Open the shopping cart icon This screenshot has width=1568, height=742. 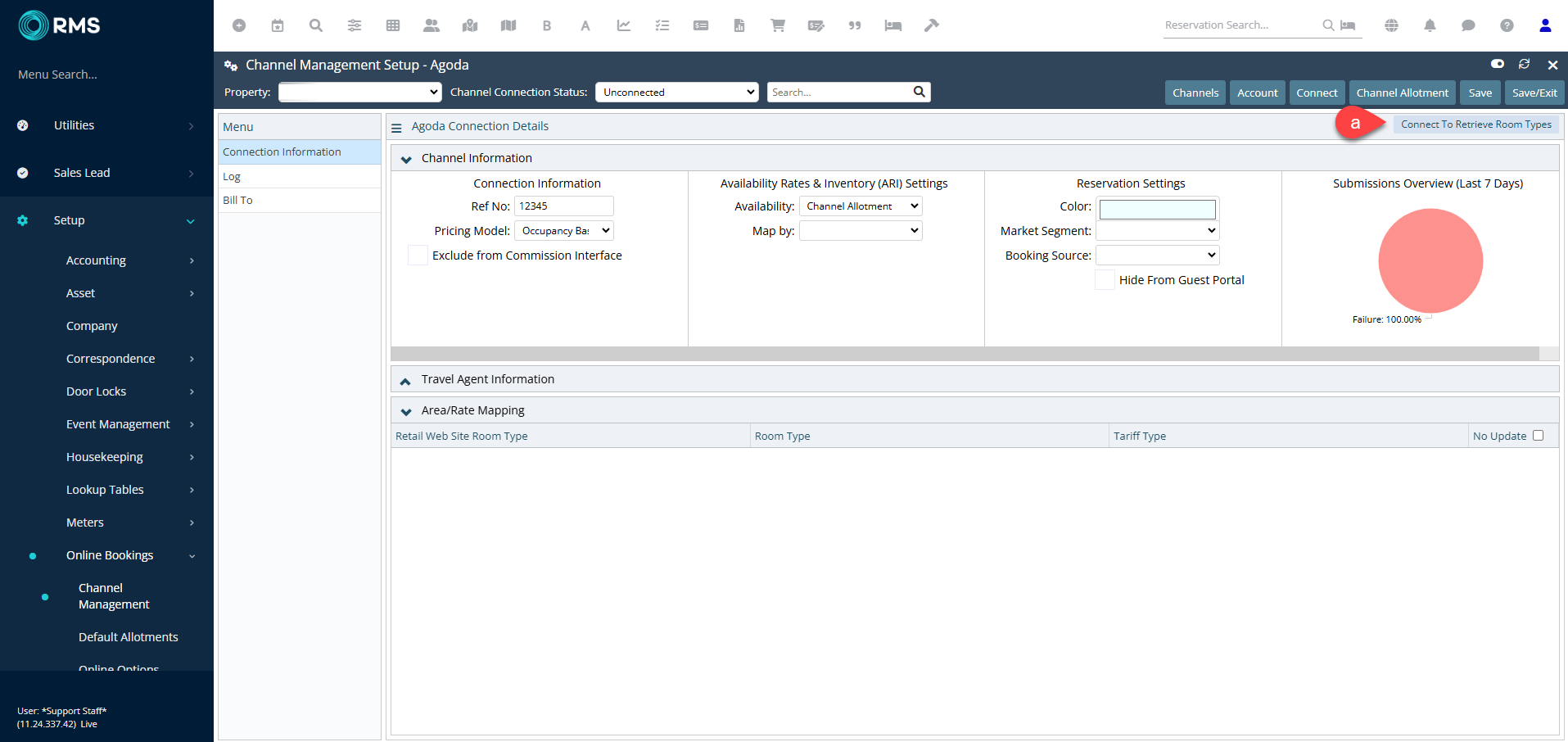pos(778,25)
